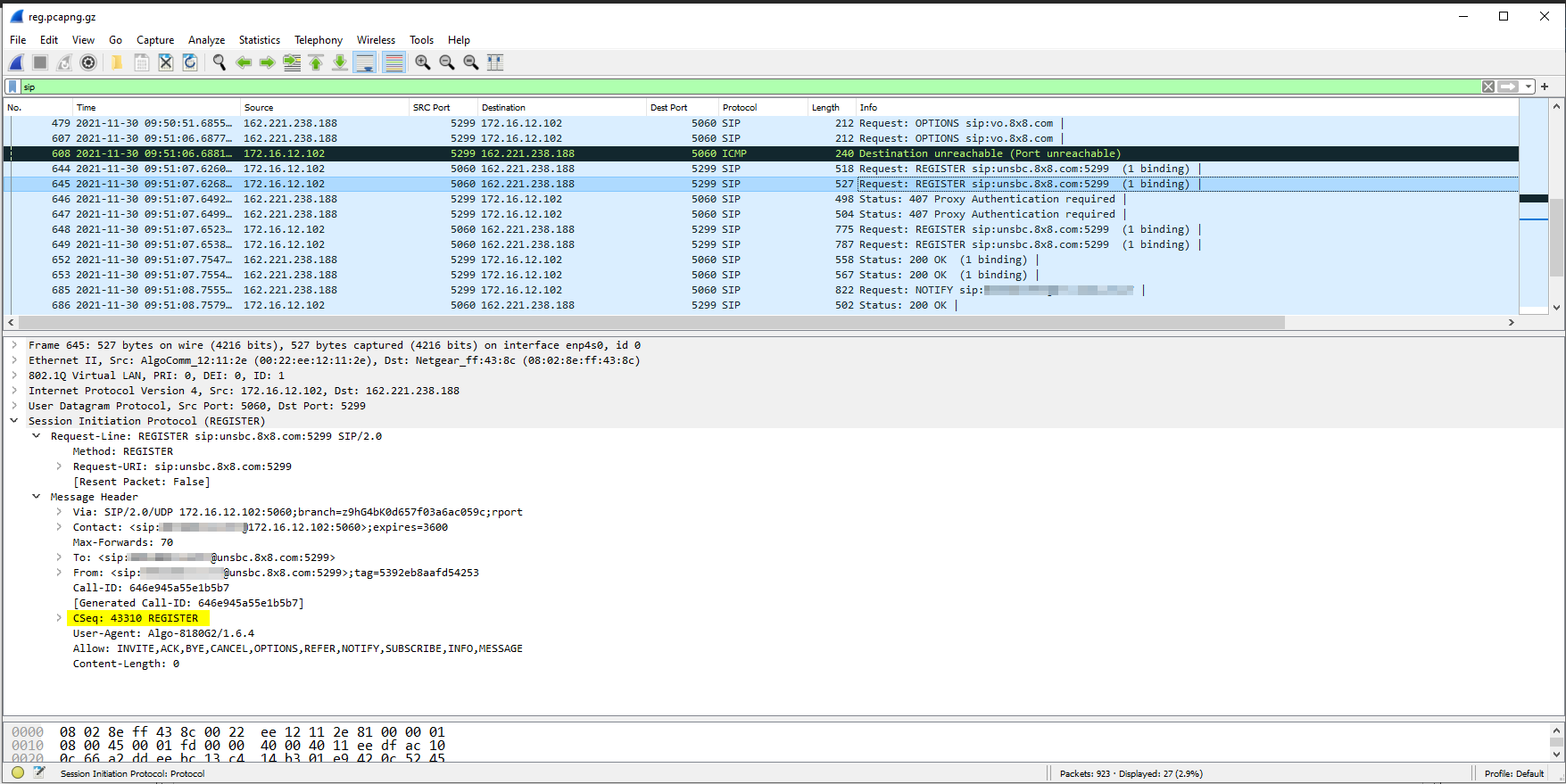Sort packets by the Time column
1566x784 pixels.
156,108
